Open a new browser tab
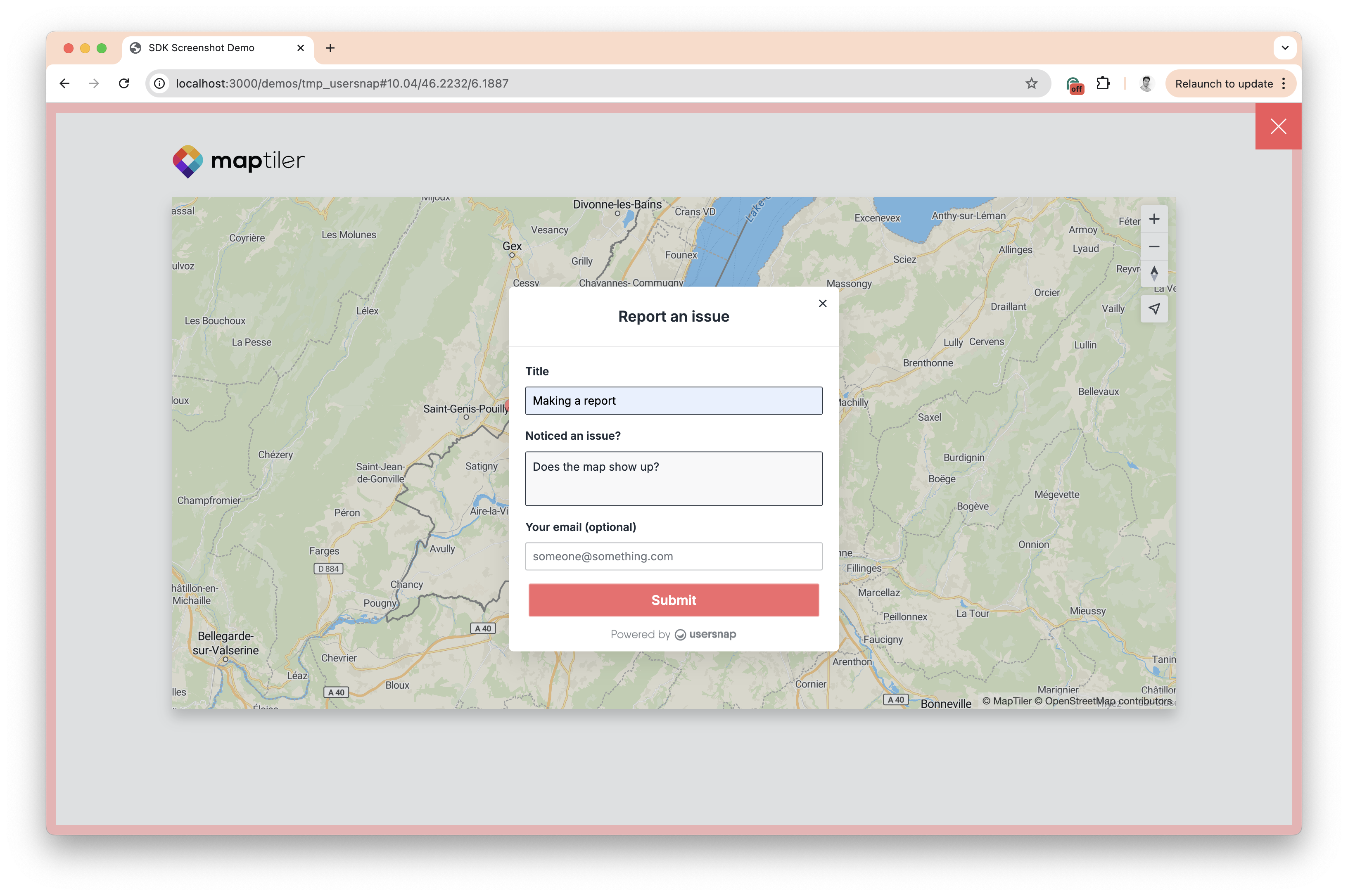Viewport: 1348px width, 896px height. click(330, 48)
